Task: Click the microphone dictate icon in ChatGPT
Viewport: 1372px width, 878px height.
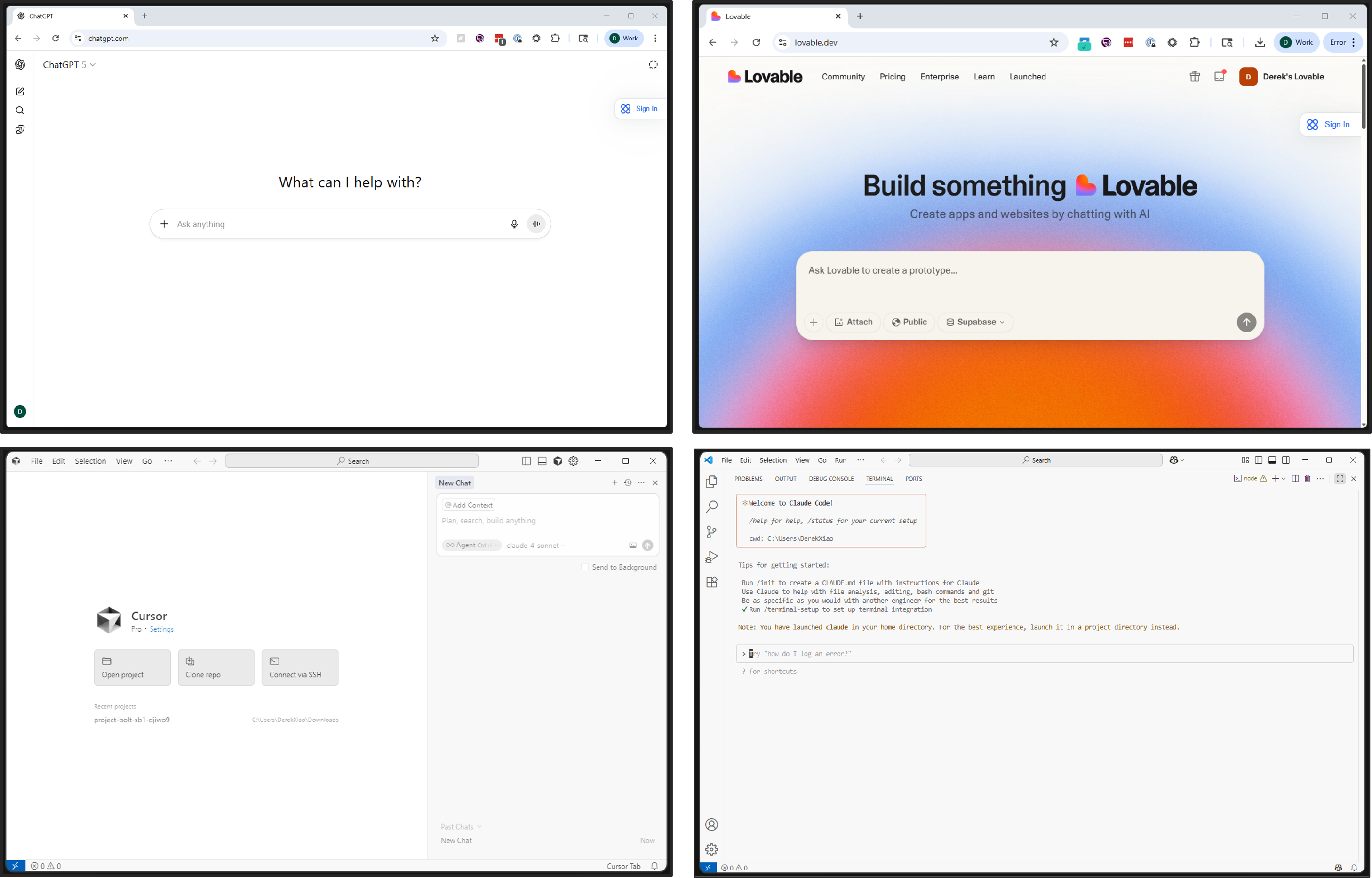Action: pyautogui.click(x=514, y=224)
